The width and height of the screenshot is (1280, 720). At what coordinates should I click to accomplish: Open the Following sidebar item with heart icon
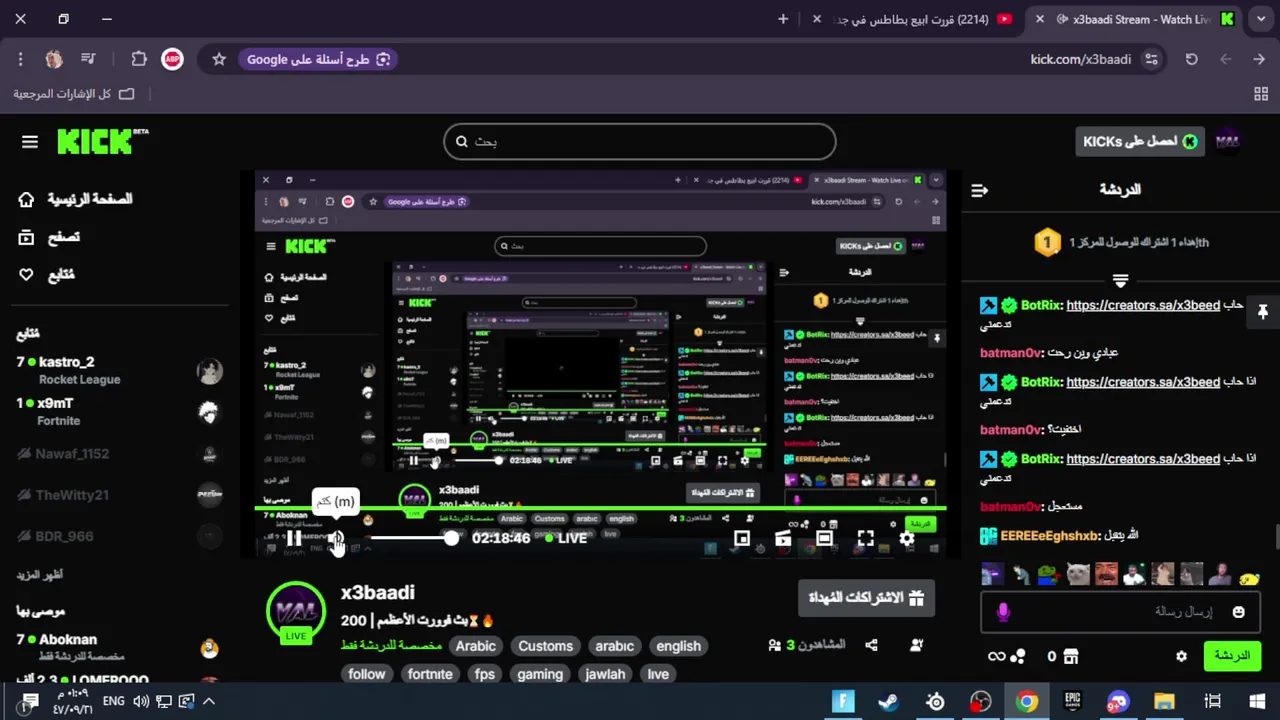(x=47, y=275)
